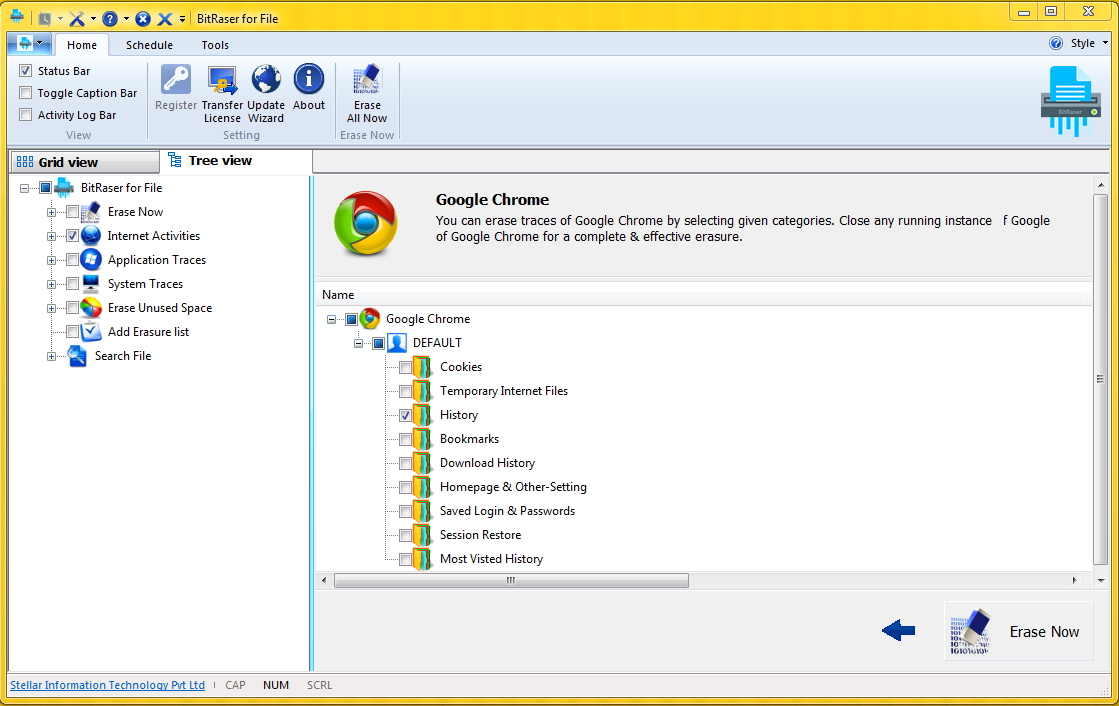Expand the Erase Unused Space tree node
The height and width of the screenshot is (706, 1119).
pos(51,308)
